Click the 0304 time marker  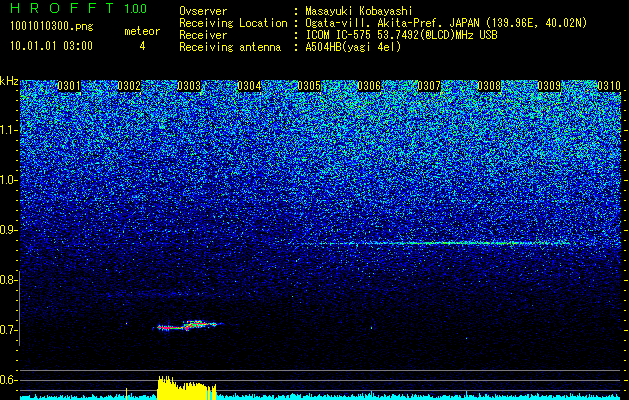tap(249, 86)
